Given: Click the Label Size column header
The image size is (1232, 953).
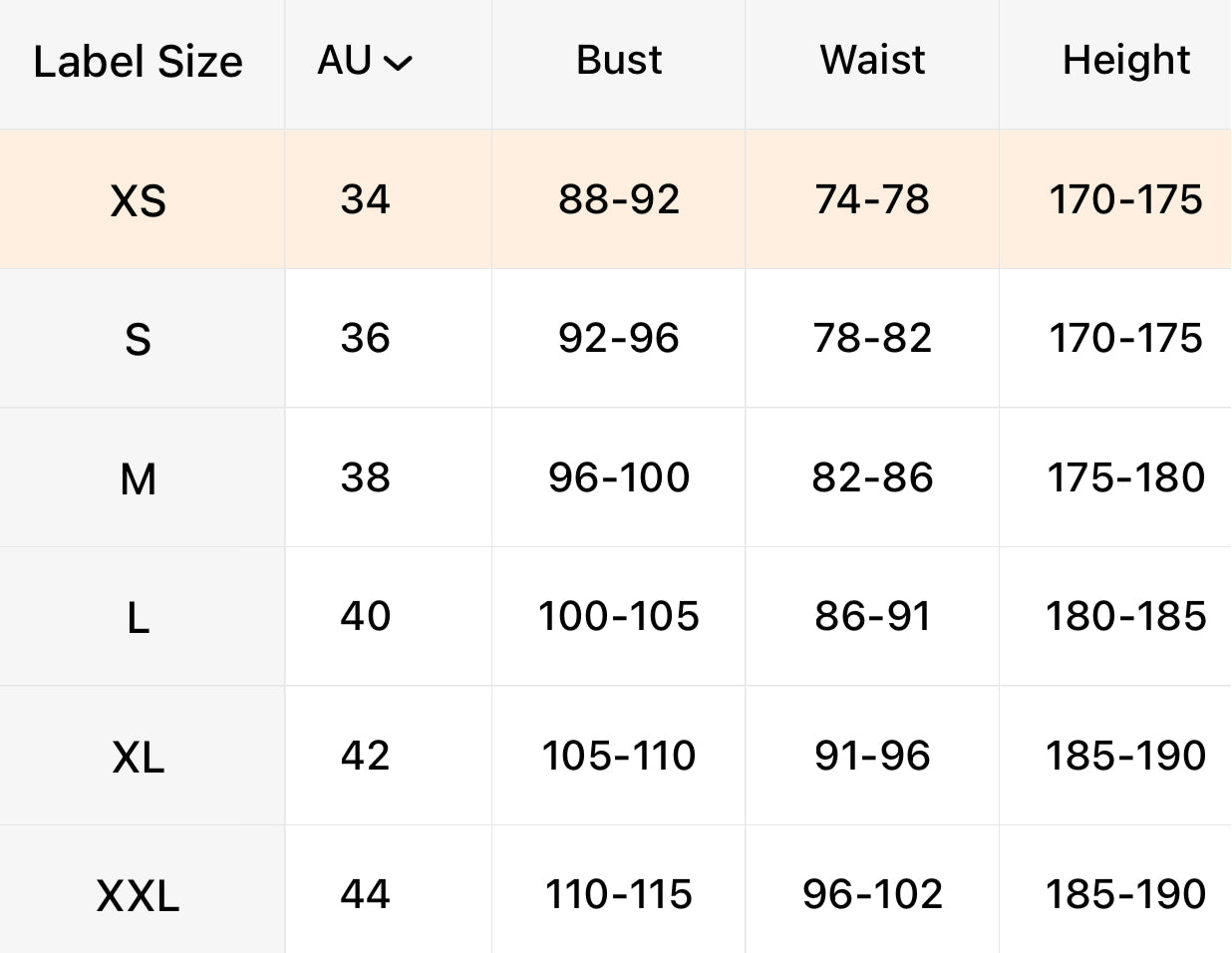Looking at the screenshot, I should pyautogui.click(x=138, y=62).
